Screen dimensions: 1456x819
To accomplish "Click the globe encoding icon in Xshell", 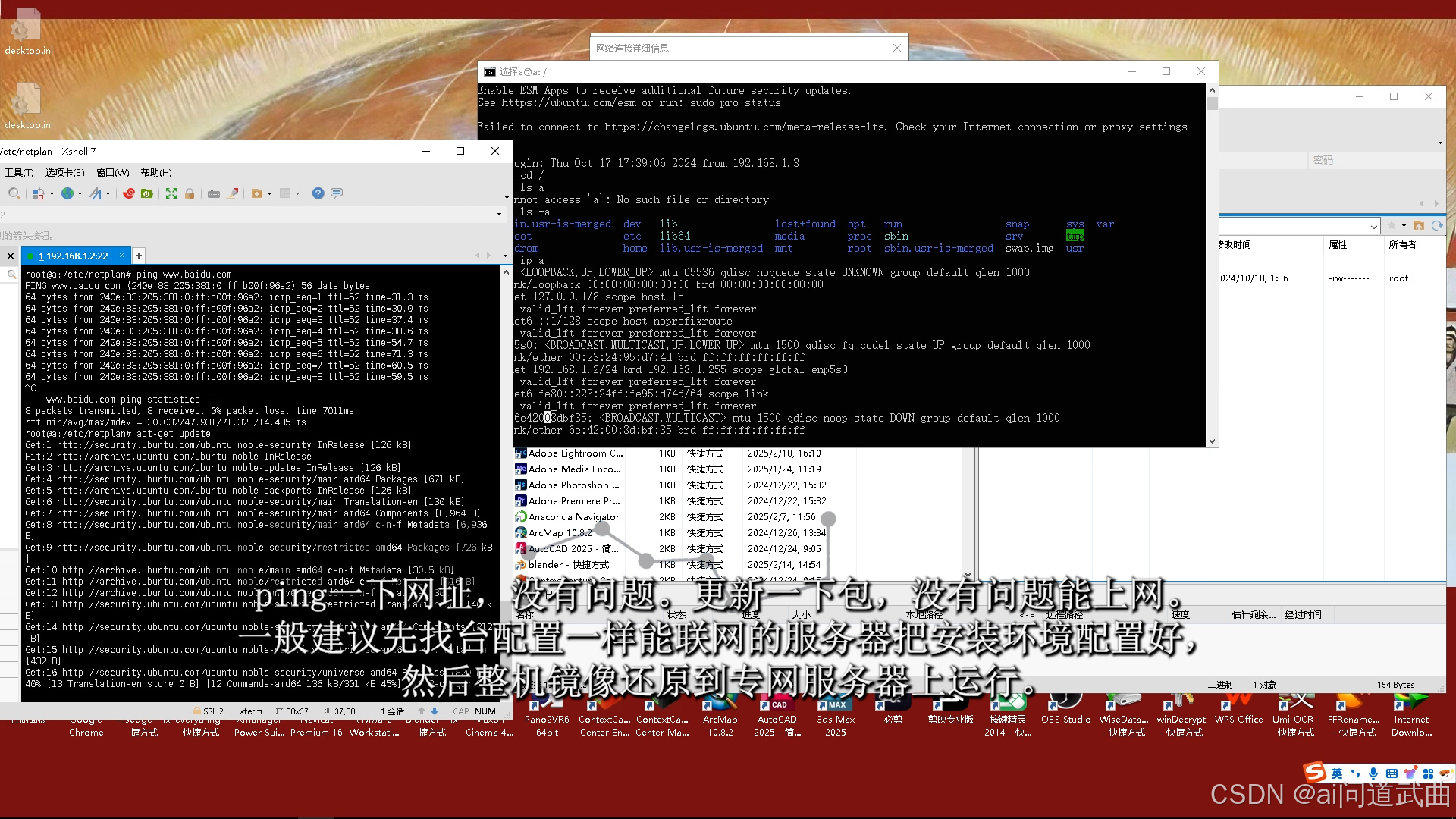I will click(x=67, y=193).
